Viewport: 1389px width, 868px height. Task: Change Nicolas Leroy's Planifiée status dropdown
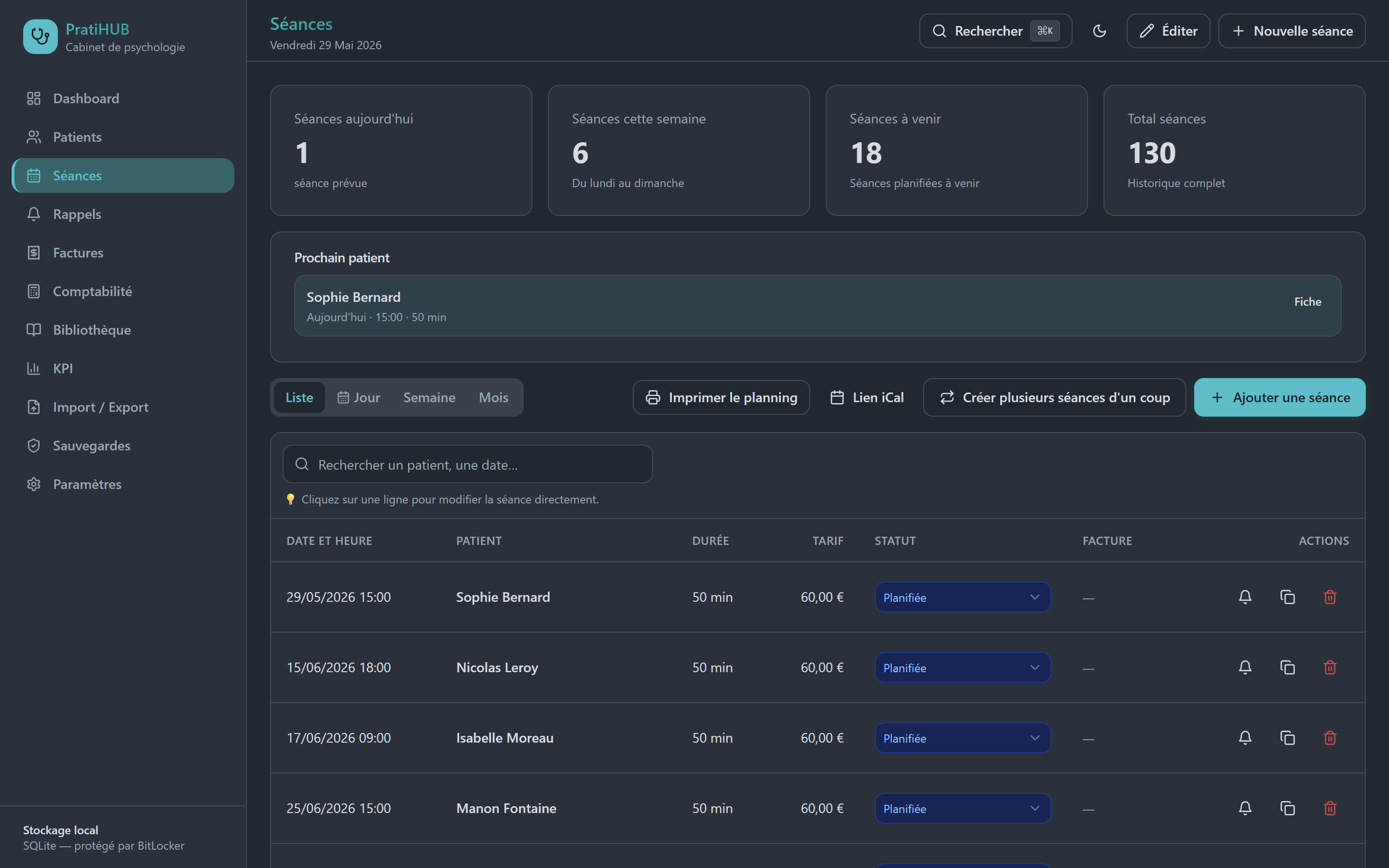pyautogui.click(x=963, y=668)
